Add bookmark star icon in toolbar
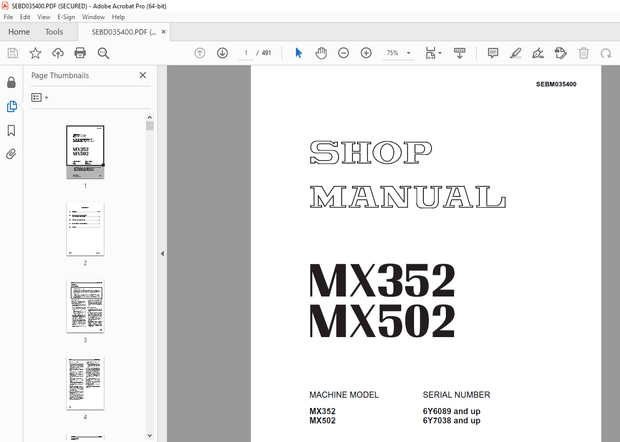This screenshot has width=620, height=442. (35, 53)
